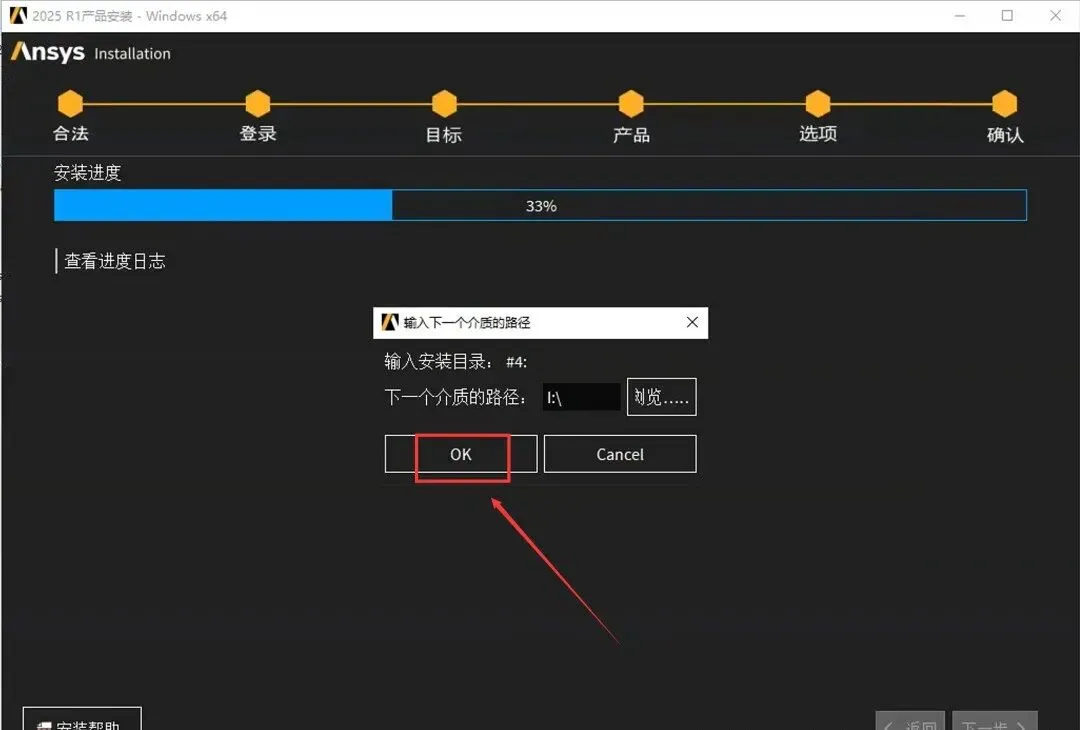Select the 选项 step hexagon
The height and width of the screenshot is (730, 1080).
[818, 104]
